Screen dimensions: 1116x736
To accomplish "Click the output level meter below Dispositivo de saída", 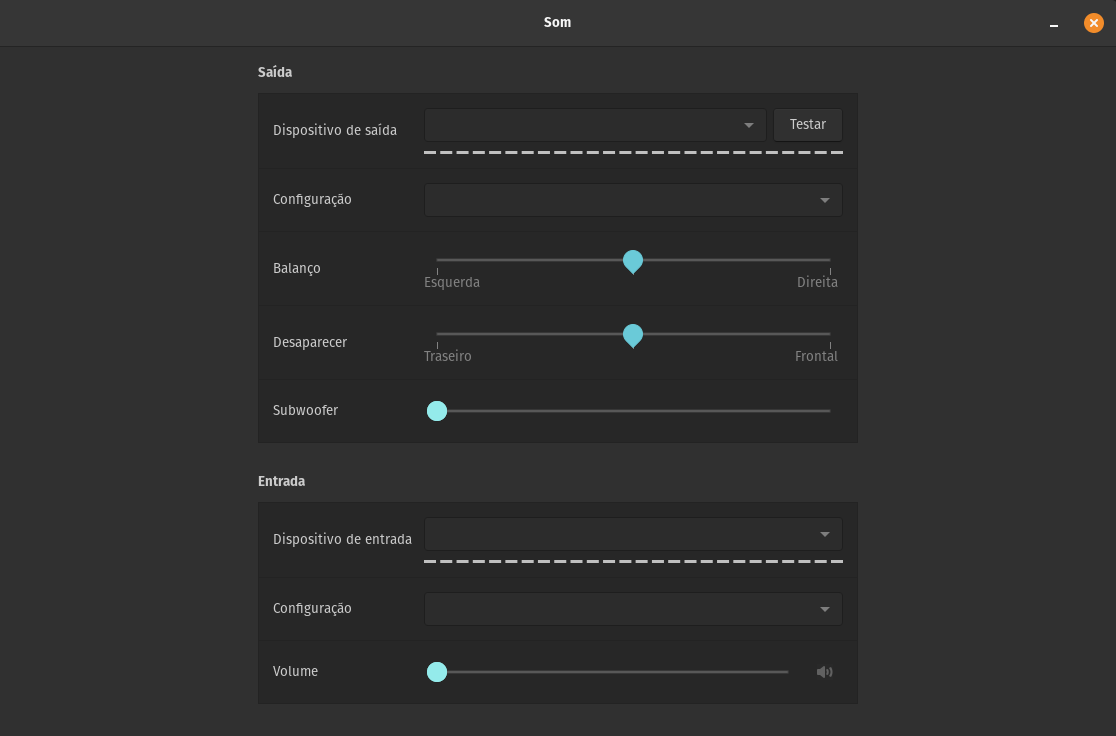I will (632, 153).
